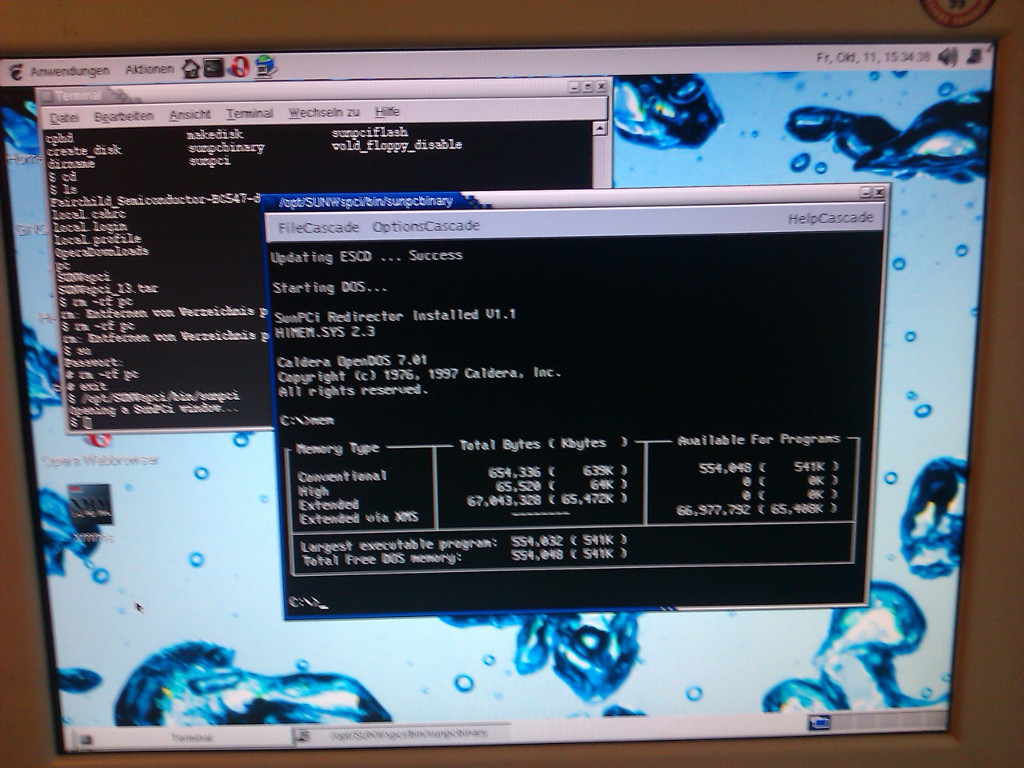
Task: Click the Terminal scrollbar up arrow
Action: tap(600, 129)
